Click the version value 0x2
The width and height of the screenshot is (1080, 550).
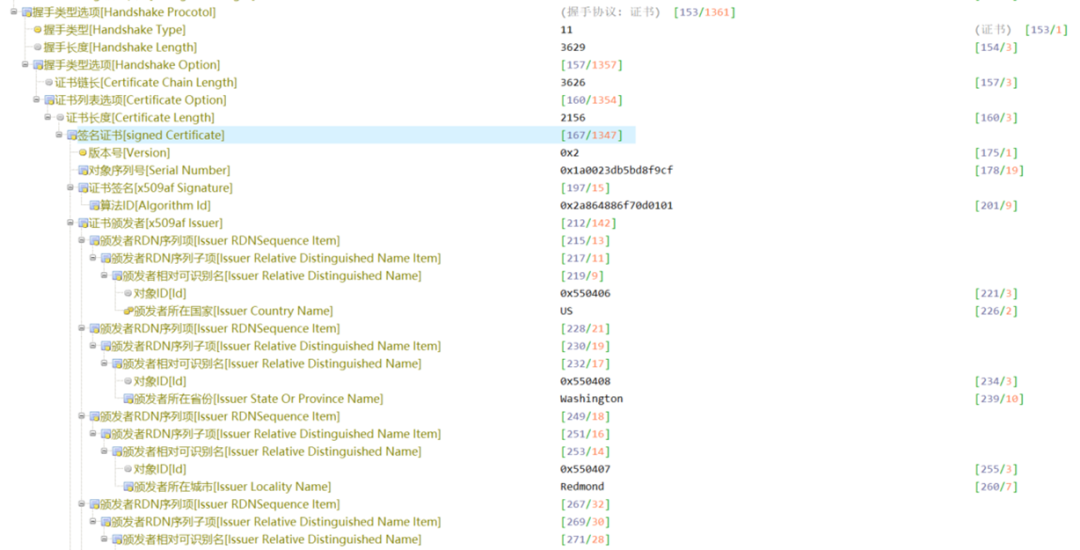569,153
